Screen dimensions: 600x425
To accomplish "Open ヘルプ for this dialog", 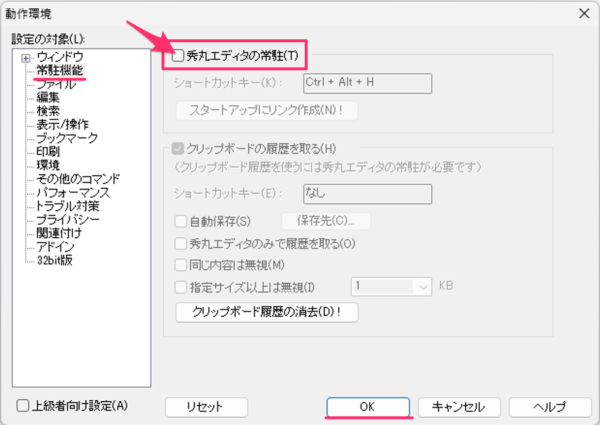I will pos(549,407).
